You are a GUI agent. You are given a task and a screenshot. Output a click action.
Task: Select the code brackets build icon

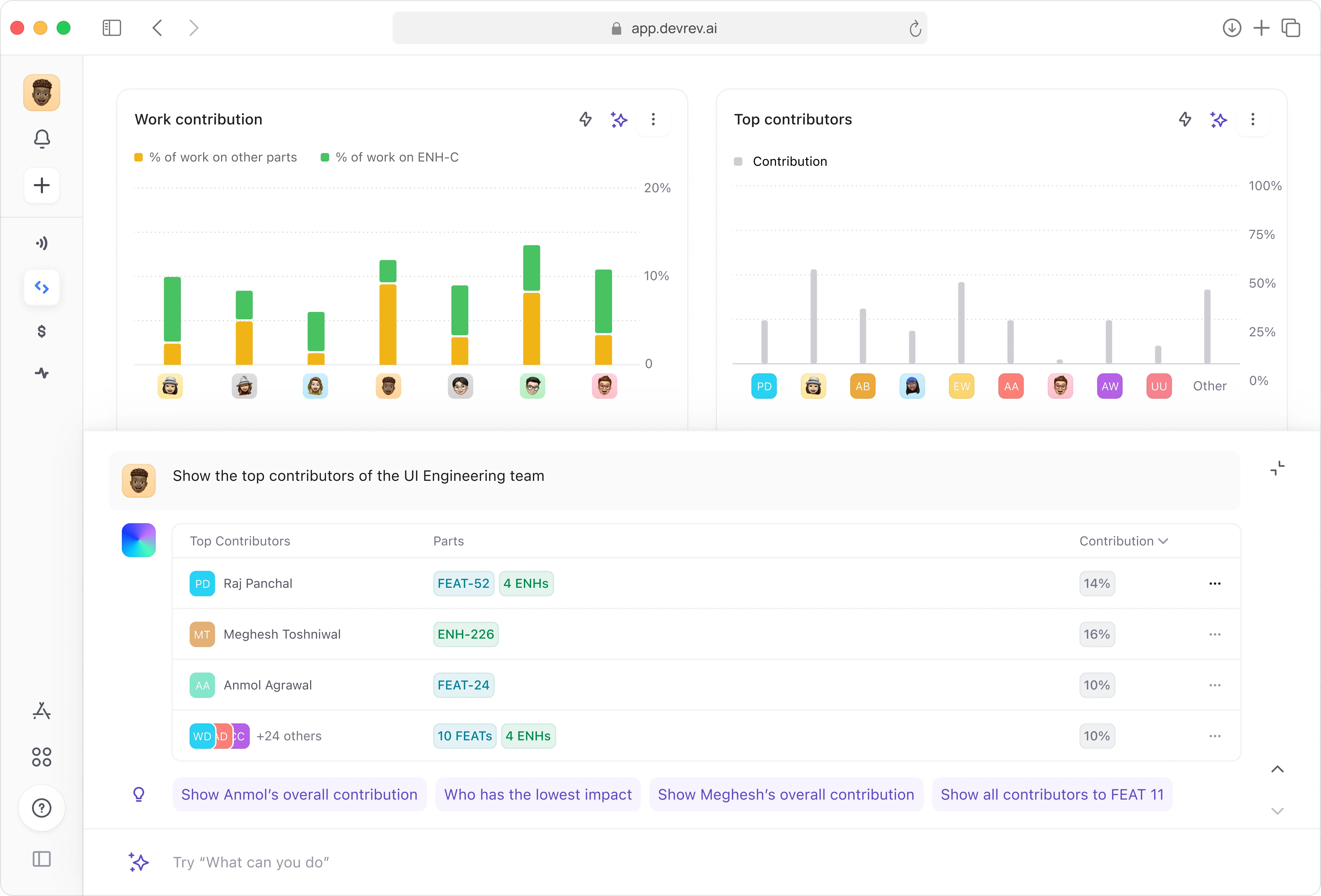coord(42,288)
